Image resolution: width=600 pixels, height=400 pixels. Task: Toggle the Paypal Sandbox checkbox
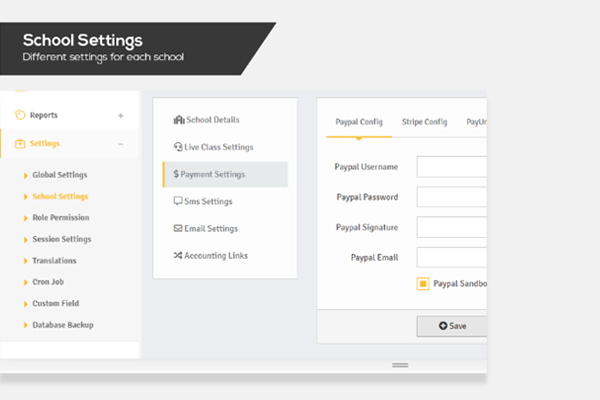(423, 284)
